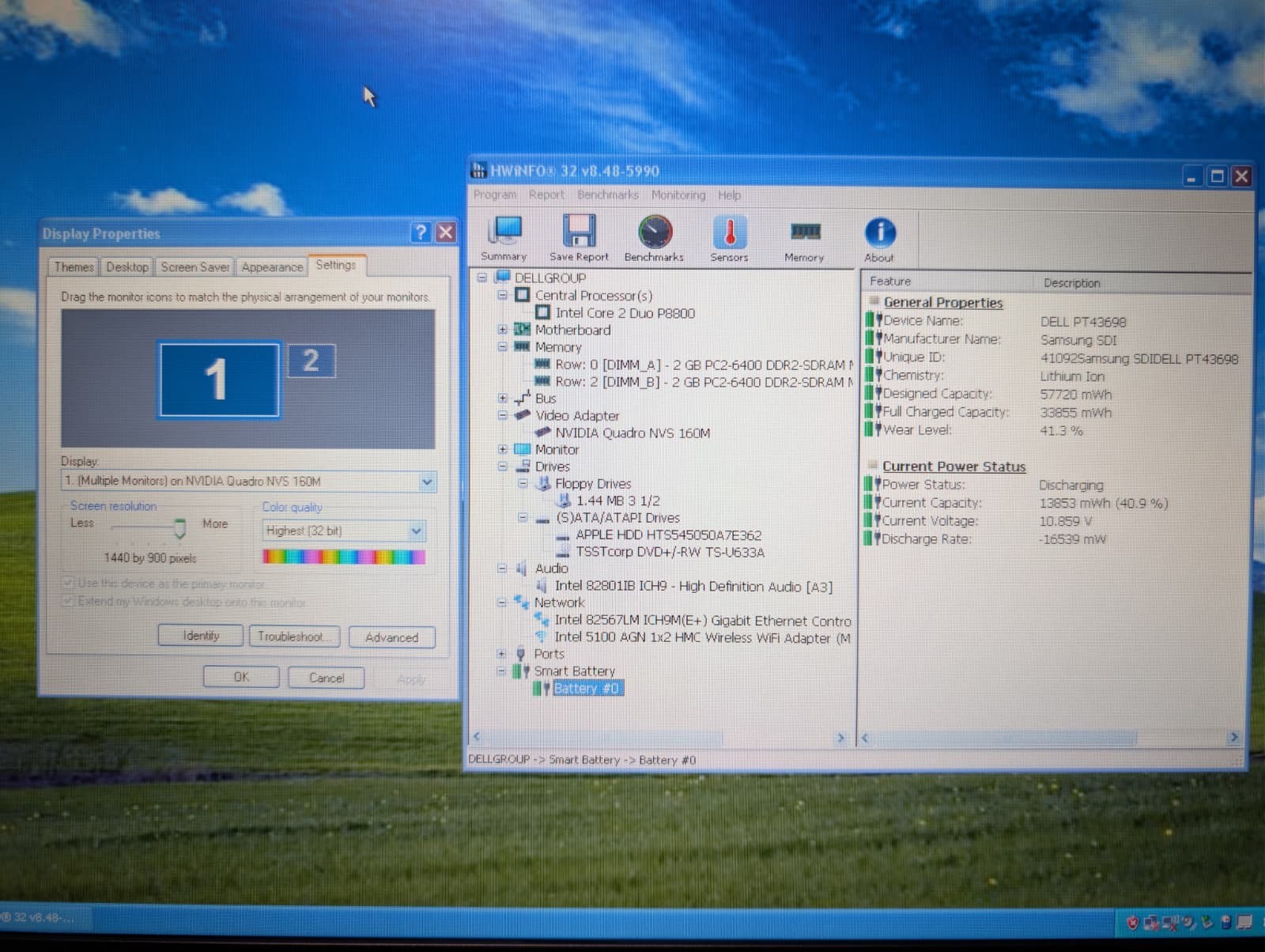The height and width of the screenshot is (952, 1265).
Task: Click Cancel in Display Properties
Action: click(327, 678)
